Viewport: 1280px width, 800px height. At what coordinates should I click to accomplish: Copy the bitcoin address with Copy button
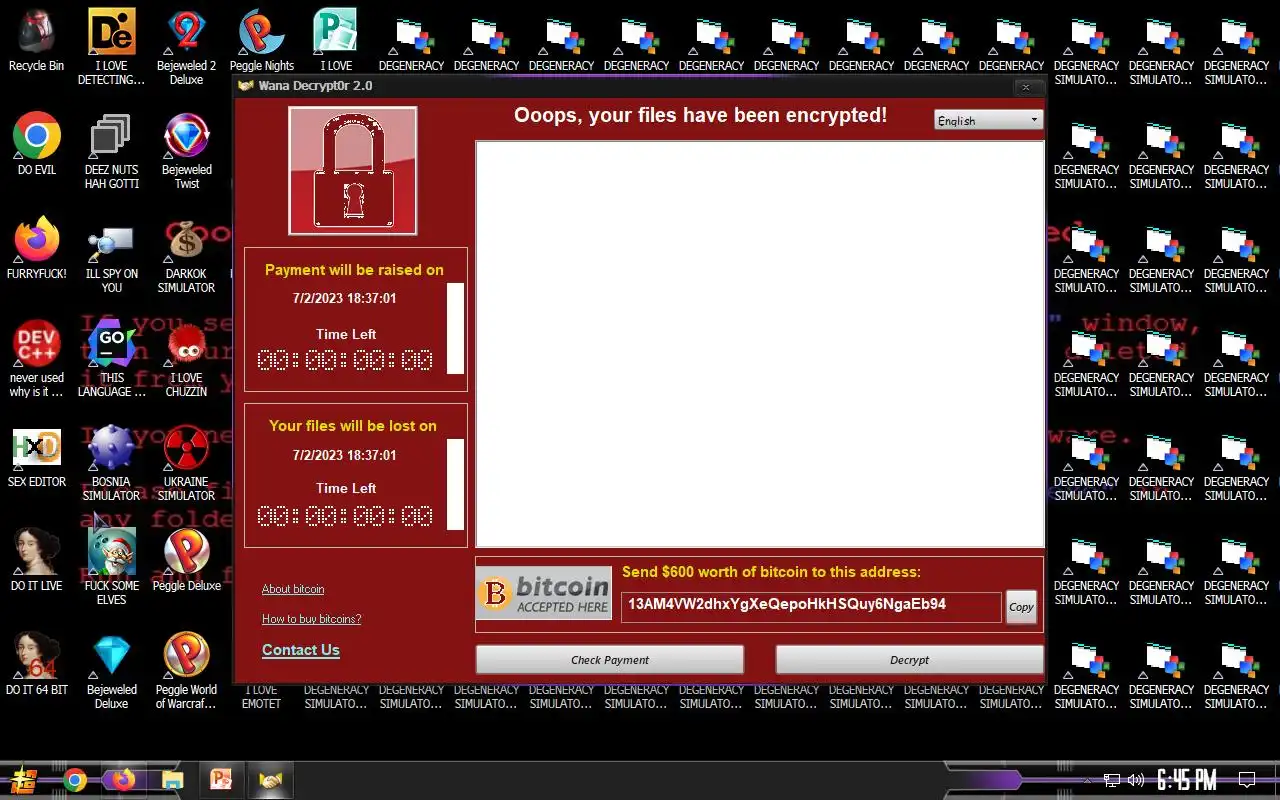click(1021, 607)
